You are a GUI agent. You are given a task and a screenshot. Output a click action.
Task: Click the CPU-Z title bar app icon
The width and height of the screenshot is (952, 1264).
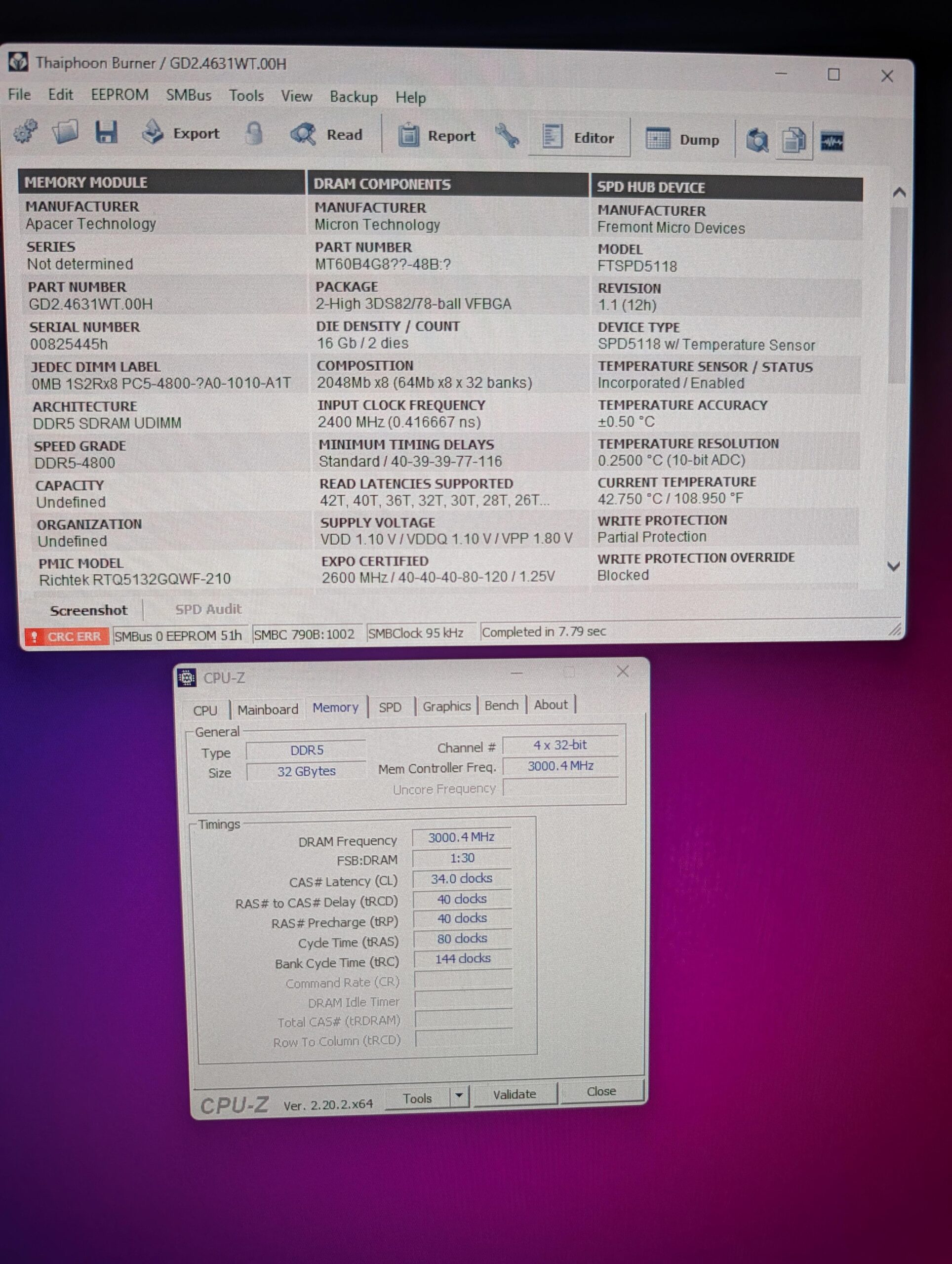tap(187, 678)
